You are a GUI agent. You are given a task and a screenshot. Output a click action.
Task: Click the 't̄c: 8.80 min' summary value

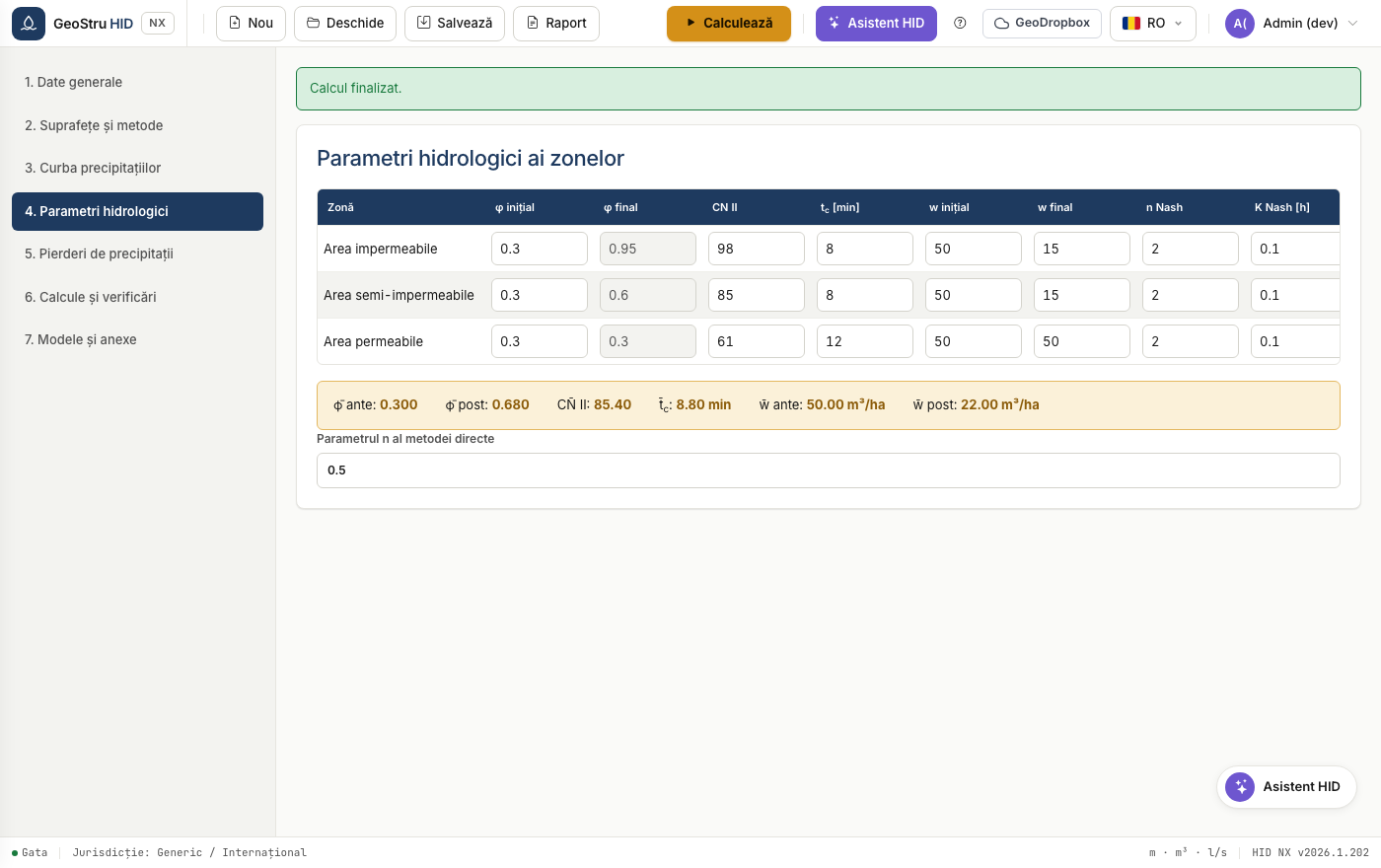point(695,404)
